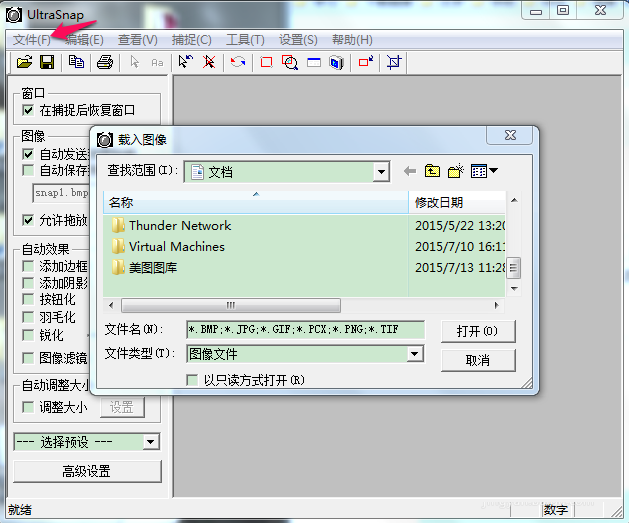Close the 载入图像 dialog
The width and height of the screenshot is (629, 523).
(x=510, y=135)
